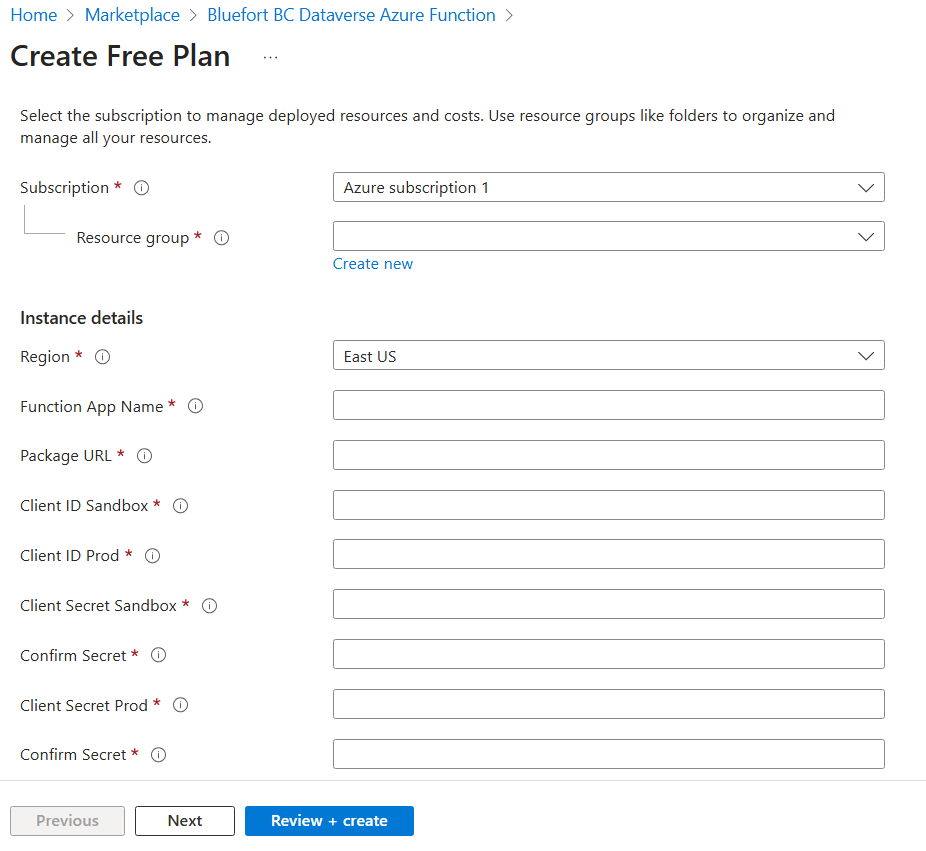The image size is (926, 851).
Task: Click the Client ID Prod info icon
Action: pyautogui.click(x=153, y=556)
